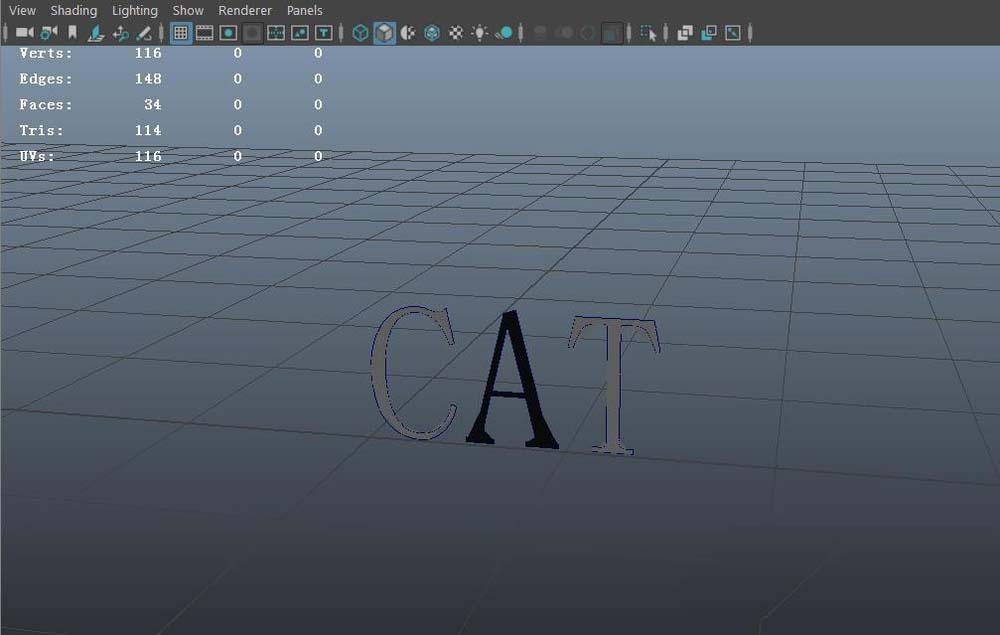This screenshot has height=635, width=1000.
Task: Toggle the Safe Title icon
Action: (x=323, y=33)
